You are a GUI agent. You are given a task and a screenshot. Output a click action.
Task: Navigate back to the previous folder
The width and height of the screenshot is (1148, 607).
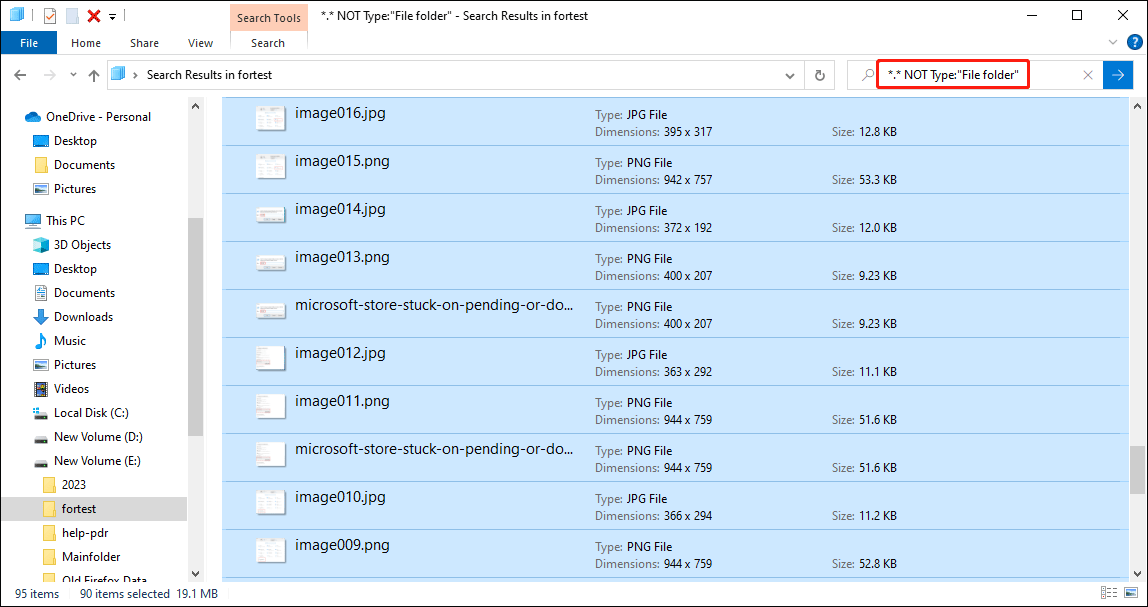(20, 74)
